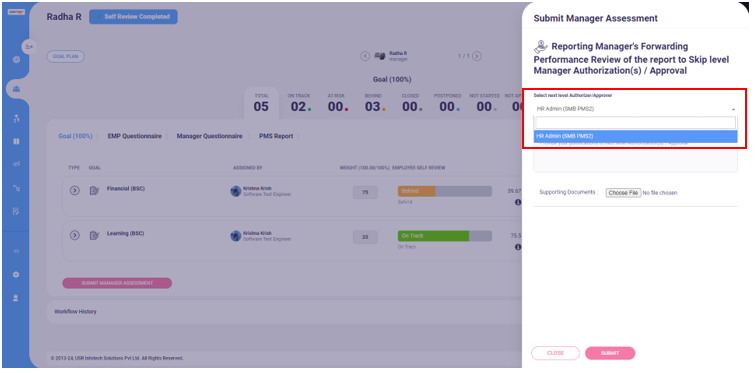Open the user profile sidebar icon
This screenshot has width=755, height=373.
tap(16, 298)
